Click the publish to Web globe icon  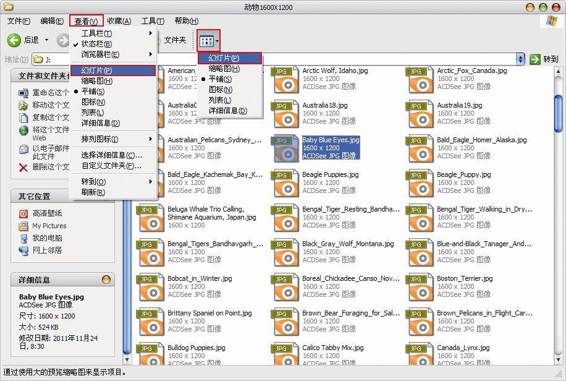point(23,130)
